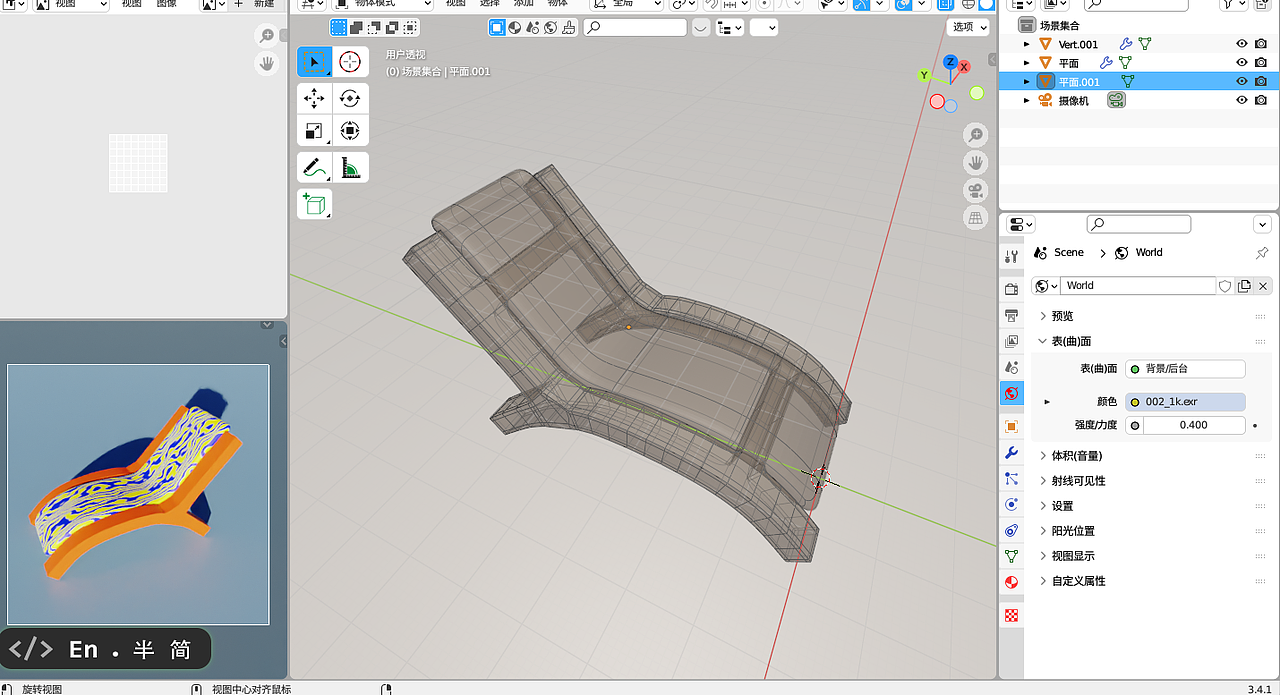Expand 摄像机 tree item in outliner
The width and height of the screenshot is (1280, 695).
1027,101
